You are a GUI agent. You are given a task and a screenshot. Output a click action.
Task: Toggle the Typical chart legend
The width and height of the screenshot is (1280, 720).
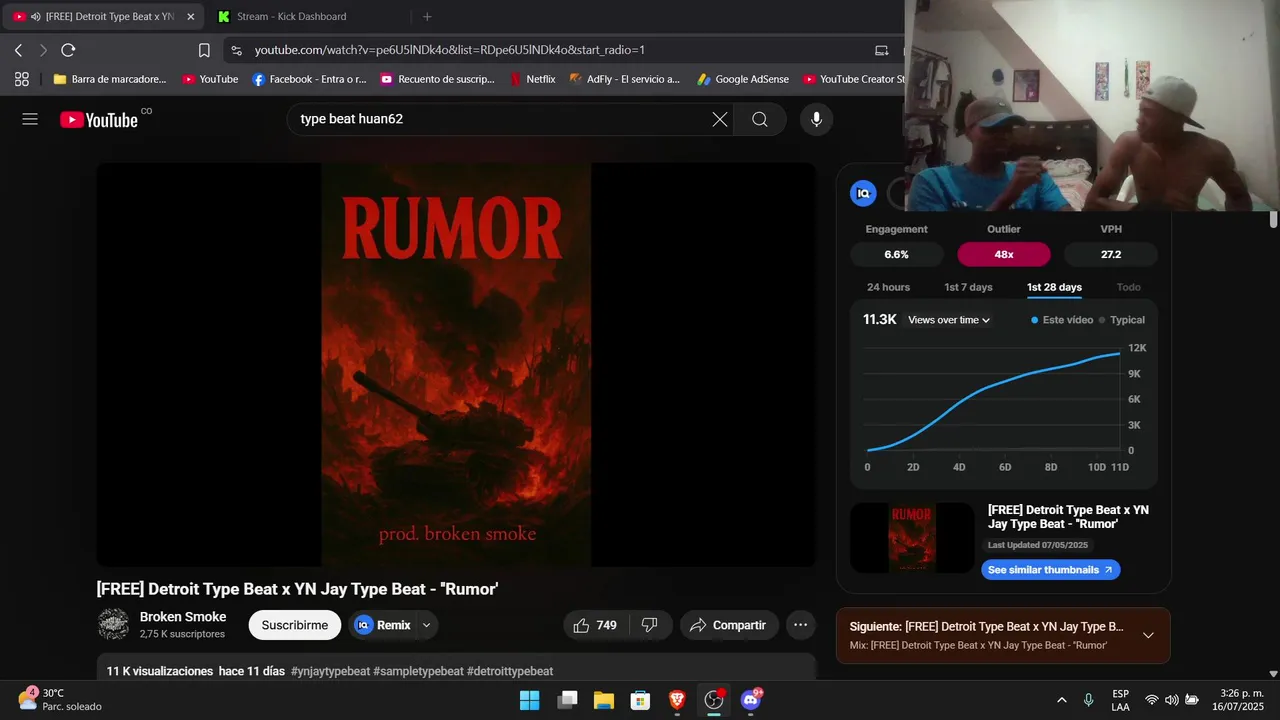(1122, 320)
